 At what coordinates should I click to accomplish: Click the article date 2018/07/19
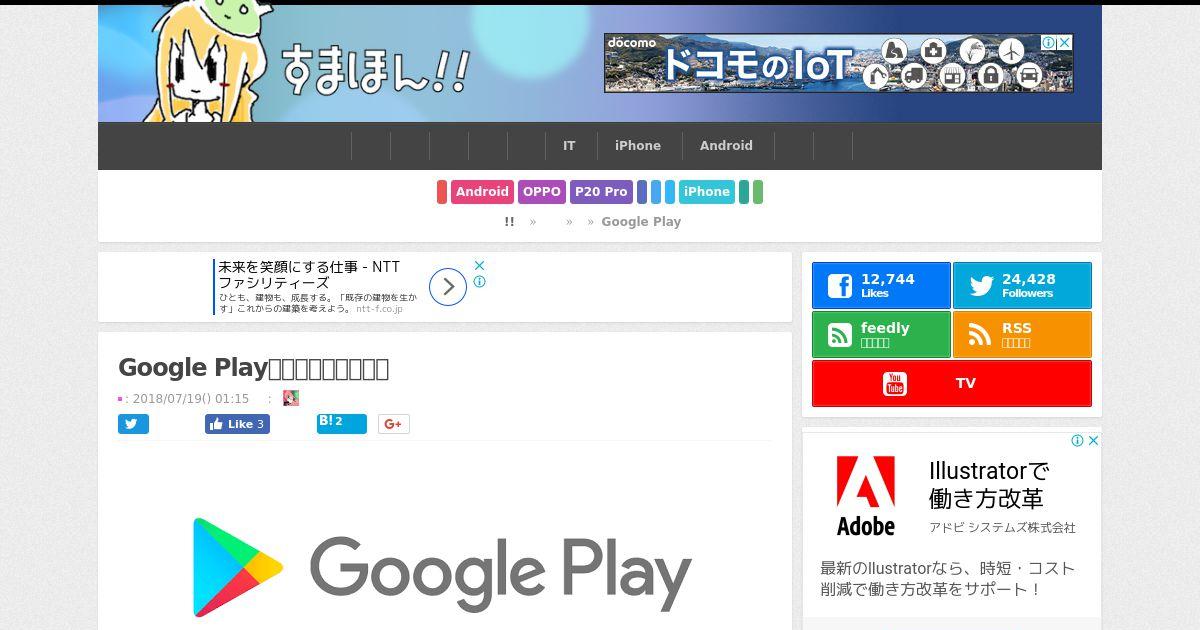[x=190, y=398]
